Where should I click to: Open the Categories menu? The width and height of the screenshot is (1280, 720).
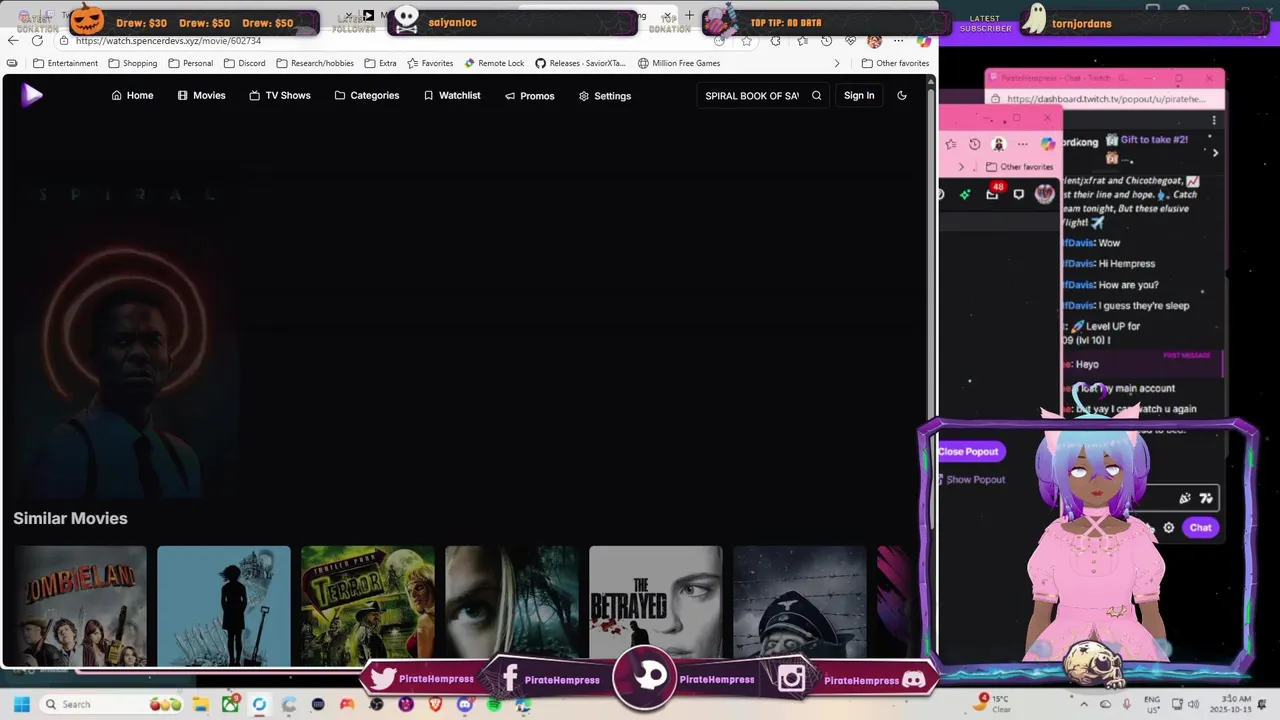coord(367,96)
